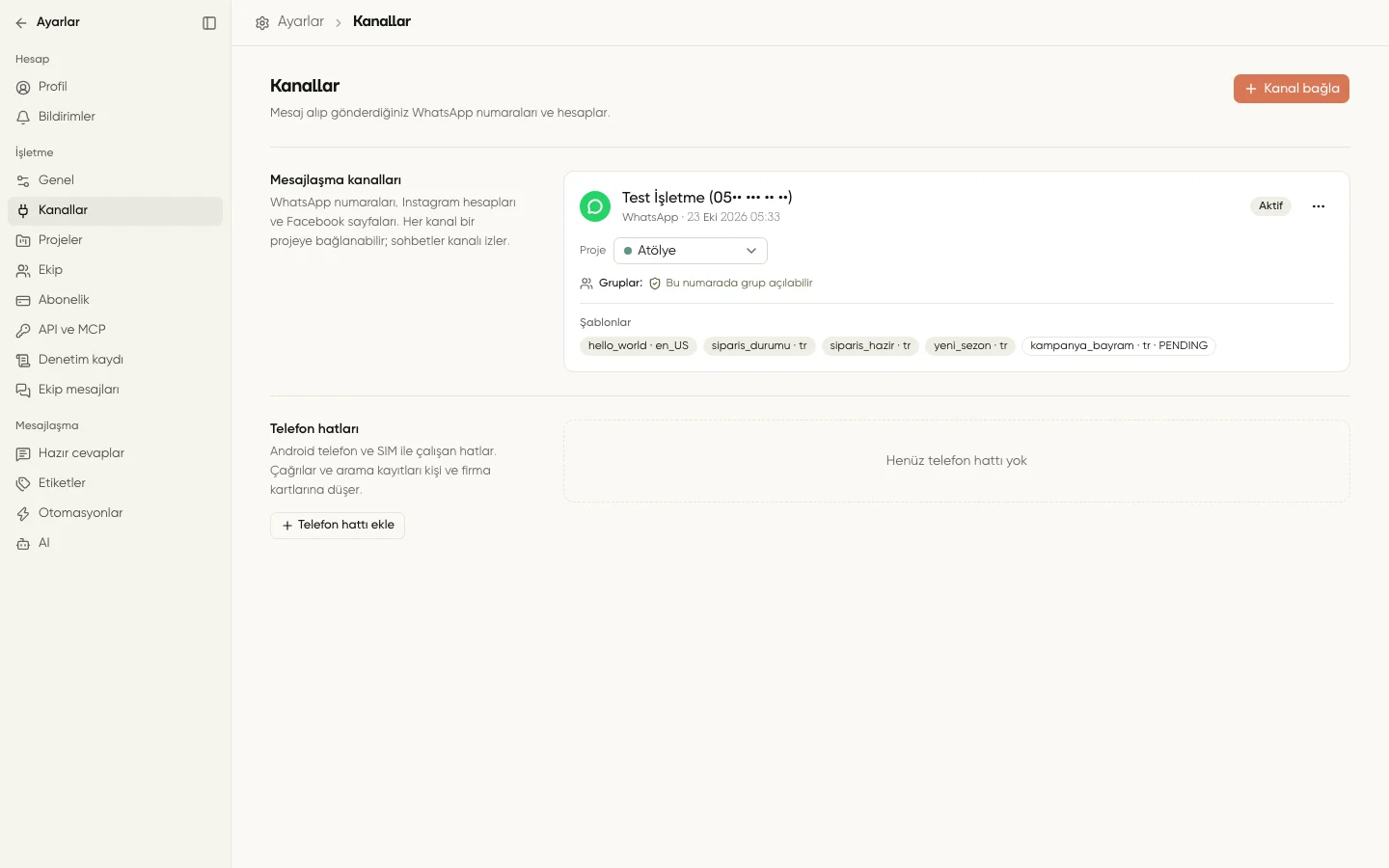Select Otomasyonlar in the sidebar
The width and height of the screenshot is (1389, 868).
point(115,513)
